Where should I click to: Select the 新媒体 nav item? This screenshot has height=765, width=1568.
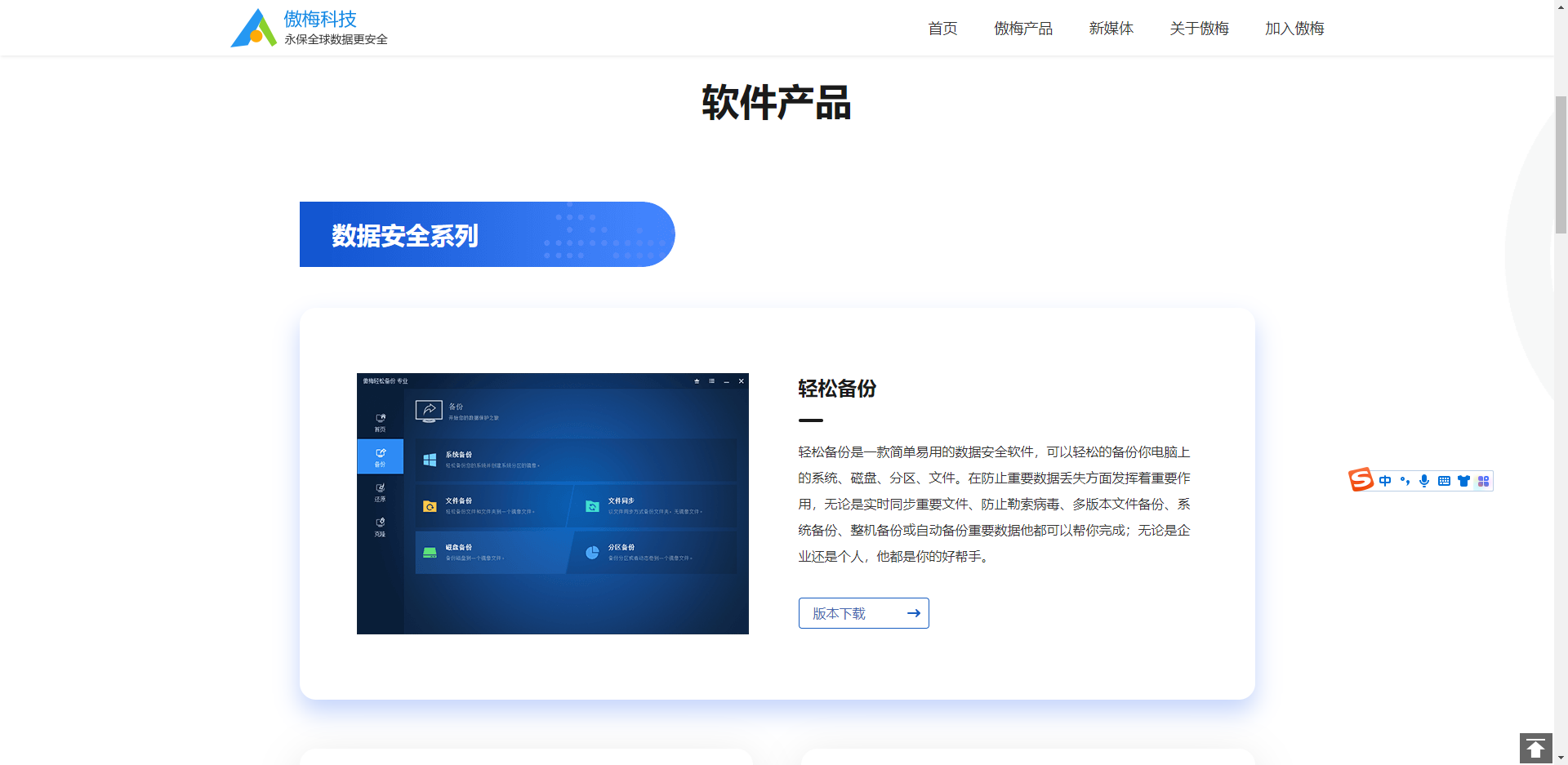pos(1111,29)
